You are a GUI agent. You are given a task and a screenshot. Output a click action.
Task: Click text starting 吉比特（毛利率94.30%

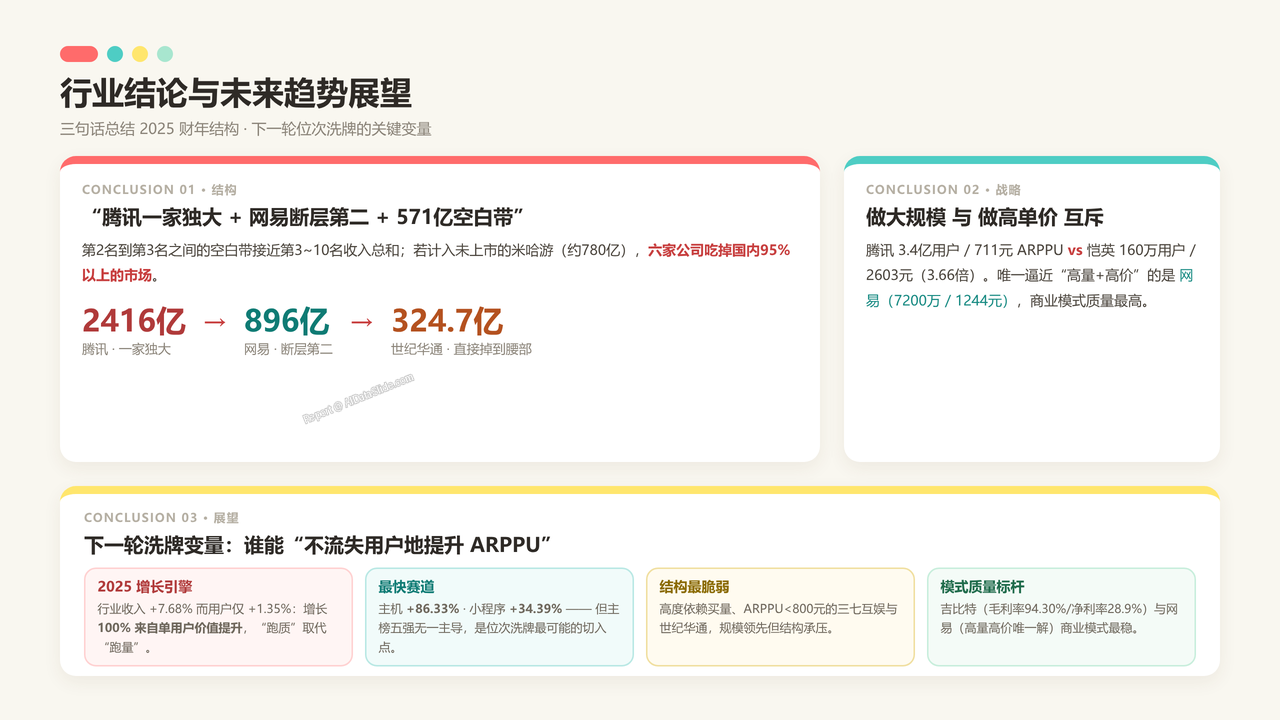click(x=1059, y=618)
